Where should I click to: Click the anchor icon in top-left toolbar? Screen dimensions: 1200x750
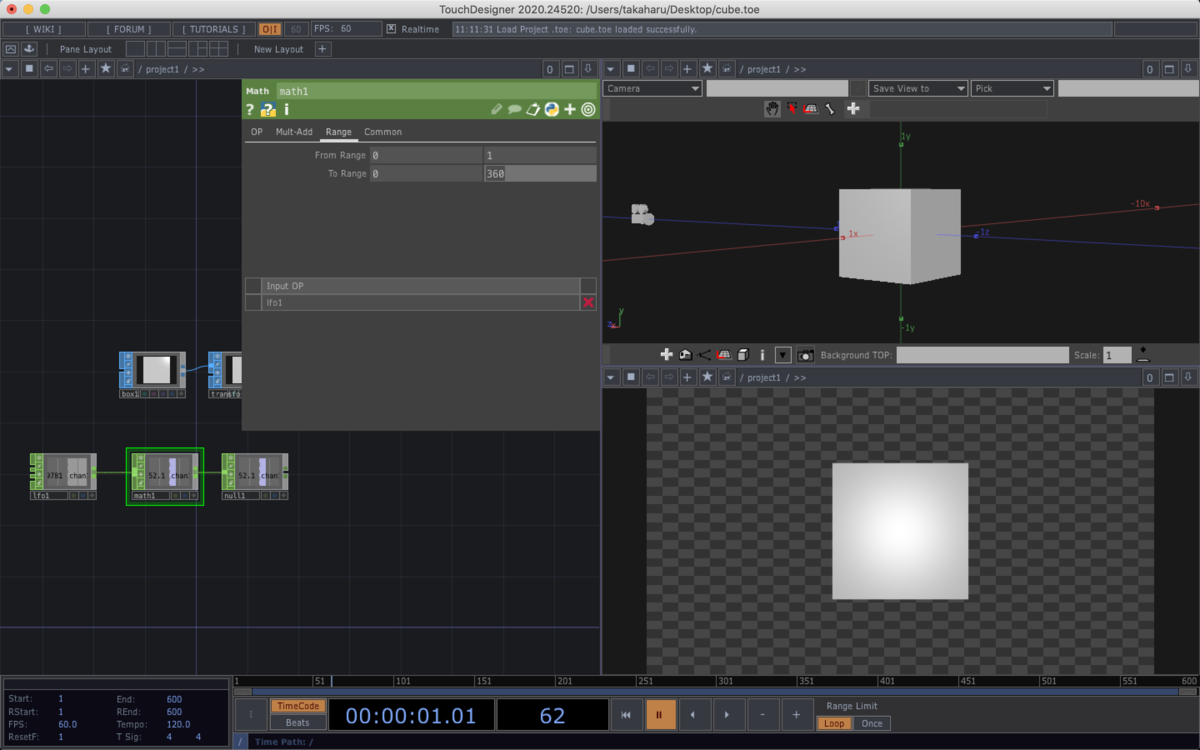click(29, 49)
